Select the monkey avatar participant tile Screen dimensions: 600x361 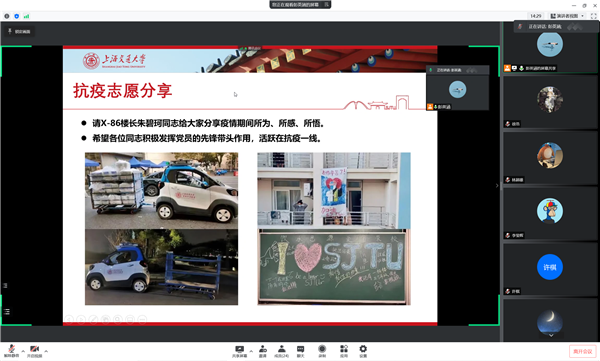550,213
